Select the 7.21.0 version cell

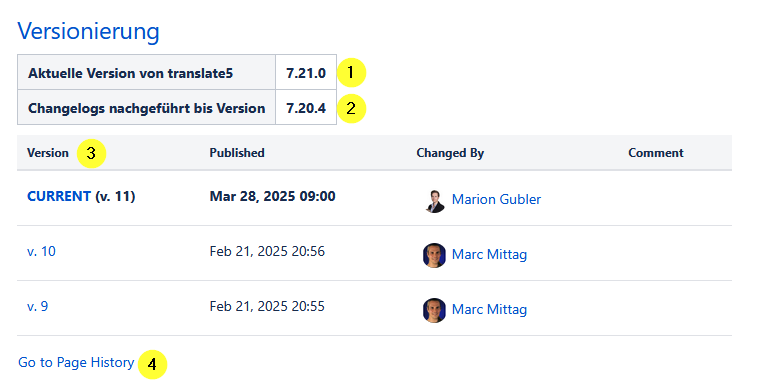coord(306,72)
